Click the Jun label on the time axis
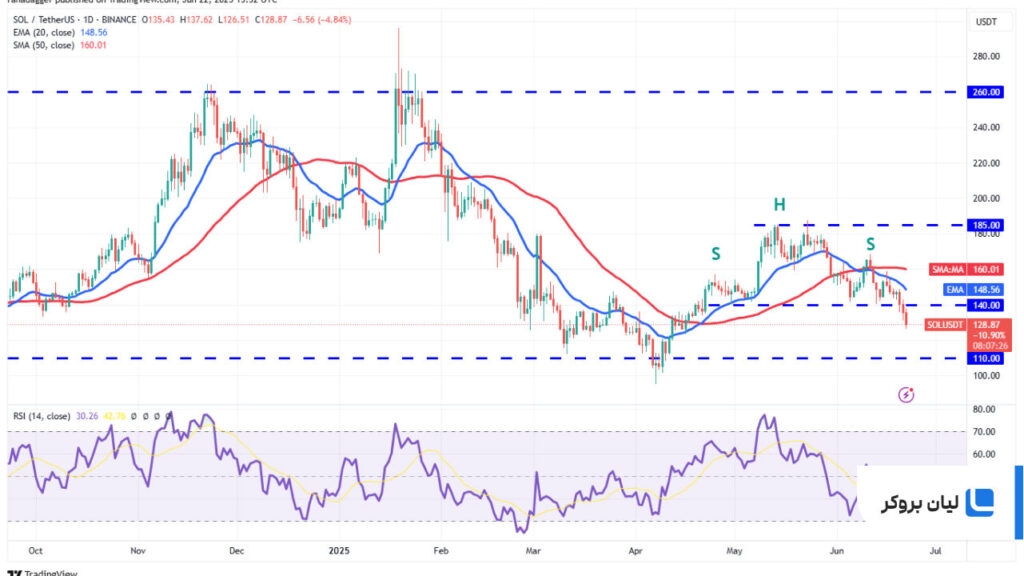This screenshot has width=1024, height=576. pyautogui.click(x=837, y=551)
